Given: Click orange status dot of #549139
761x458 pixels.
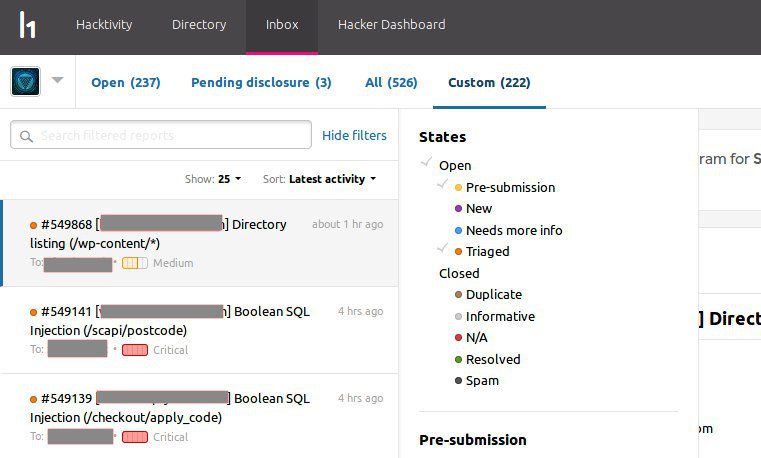Looking at the screenshot, I should tap(33, 399).
